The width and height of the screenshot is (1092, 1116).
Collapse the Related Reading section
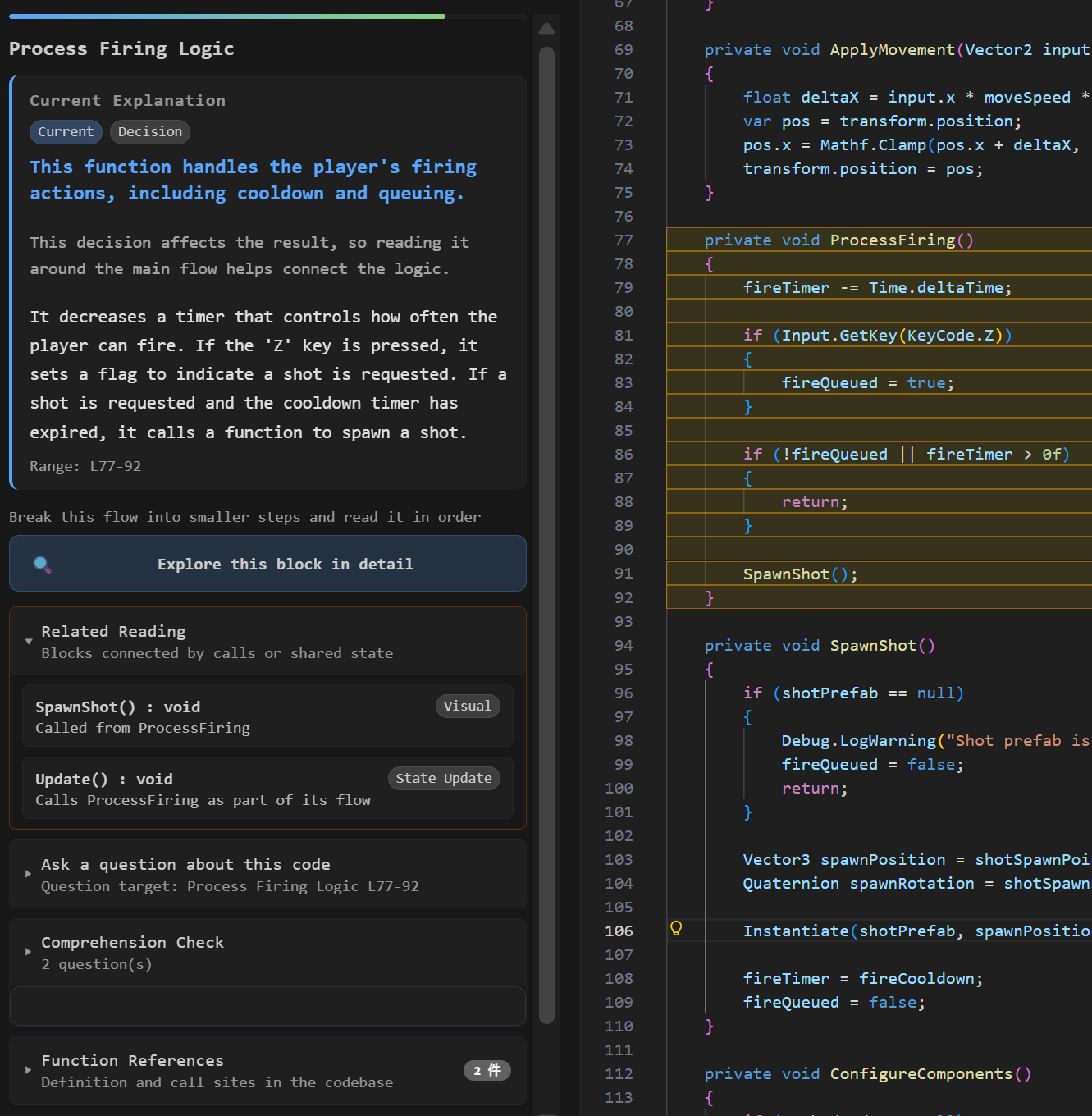(29, 641)
